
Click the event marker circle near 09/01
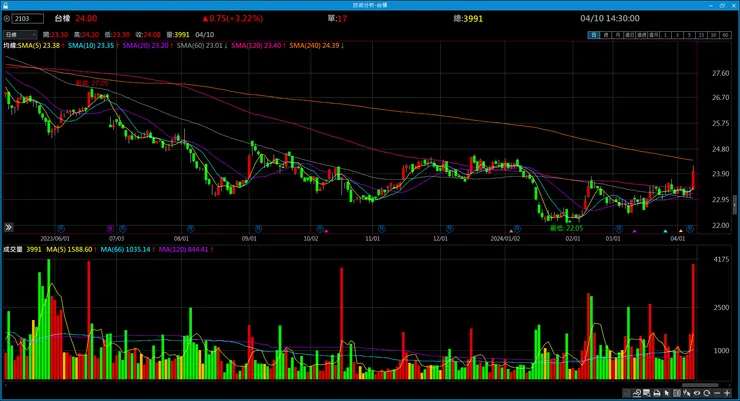[259, 229]
